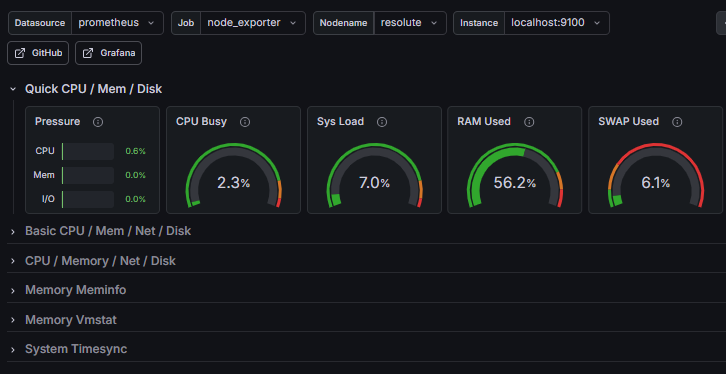This screenshot has width=726, height=374.
Task: Click the info icon beside Pressure
Action: [98, 122]
